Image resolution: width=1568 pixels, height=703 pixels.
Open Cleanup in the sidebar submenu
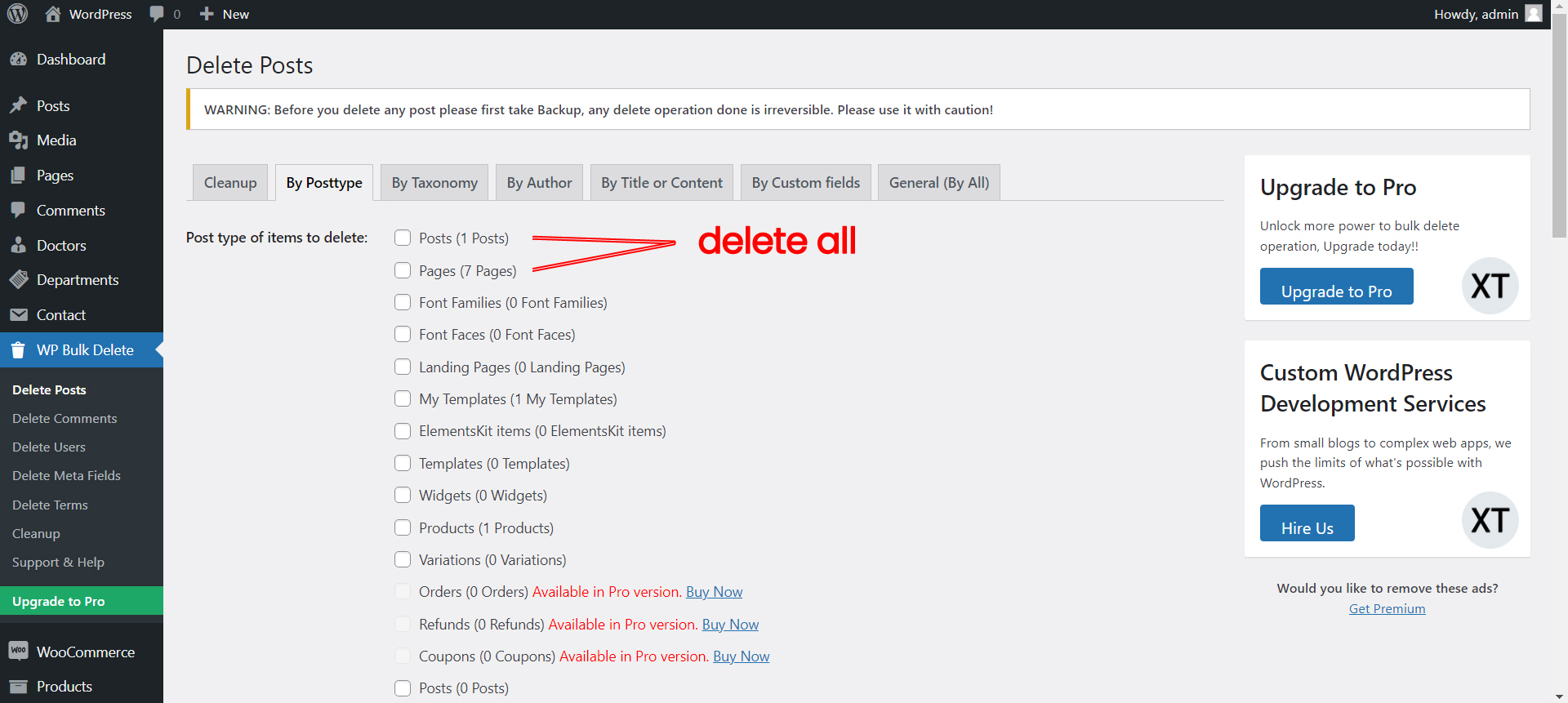[36, 534]
